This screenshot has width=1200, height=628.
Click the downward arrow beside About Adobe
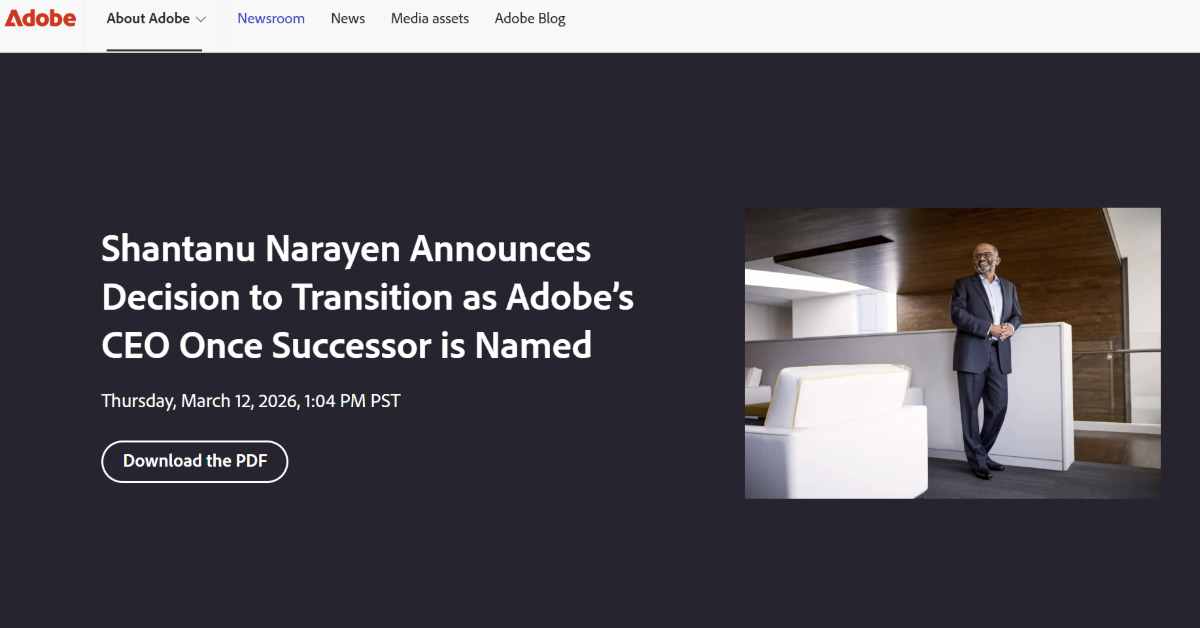tap(200, 18)
